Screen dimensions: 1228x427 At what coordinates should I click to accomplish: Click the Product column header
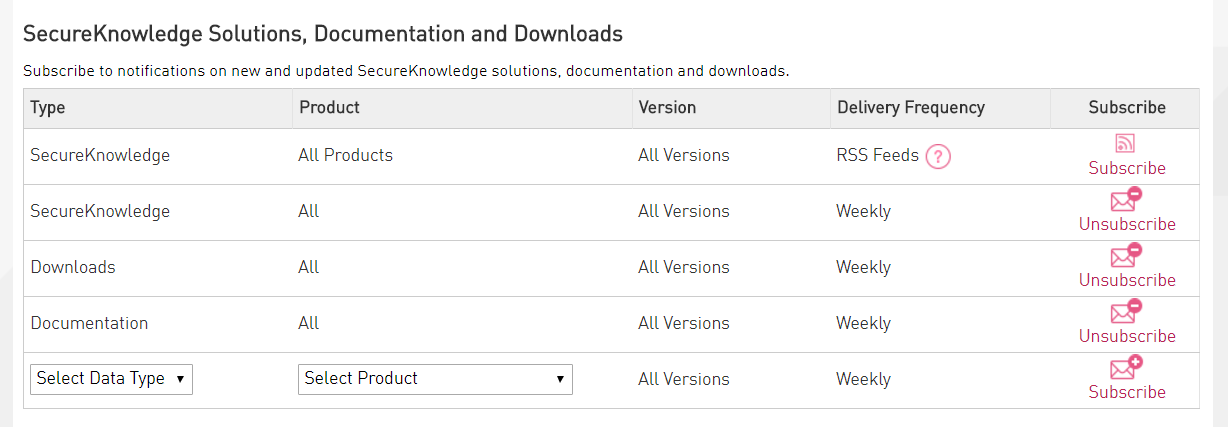(329, 107)
